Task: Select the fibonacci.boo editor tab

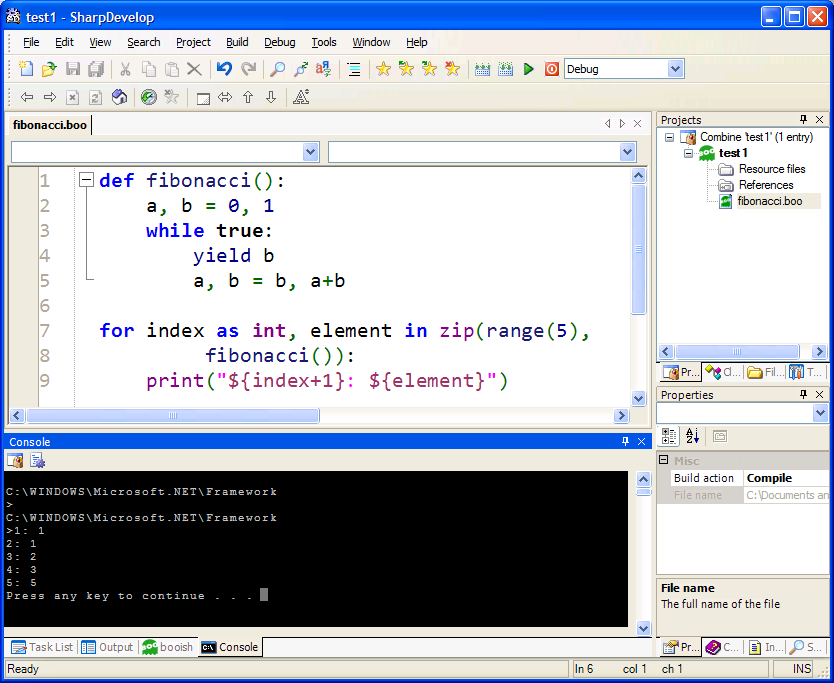Action: (49, 125)
